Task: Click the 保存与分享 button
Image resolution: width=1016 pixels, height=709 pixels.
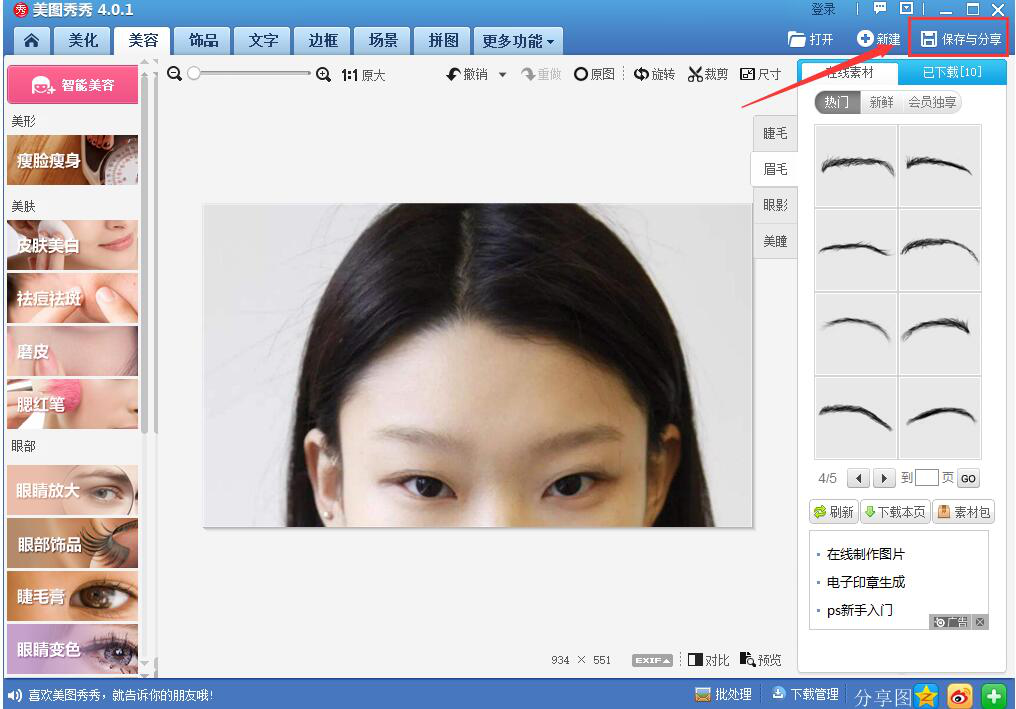Action: pos(961,39)
